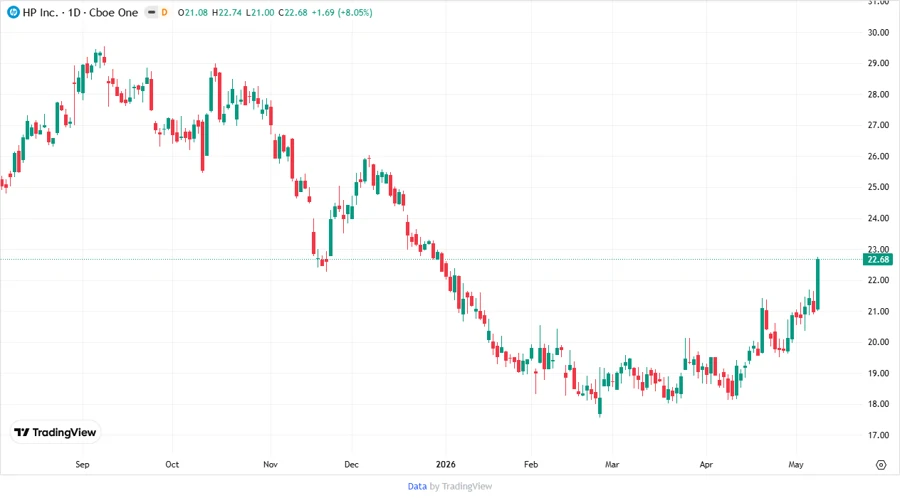Click the 24.00 price scale label
The height and width of the screenshot is (498, 900).
pyautogui.click(x=878, y=218)
